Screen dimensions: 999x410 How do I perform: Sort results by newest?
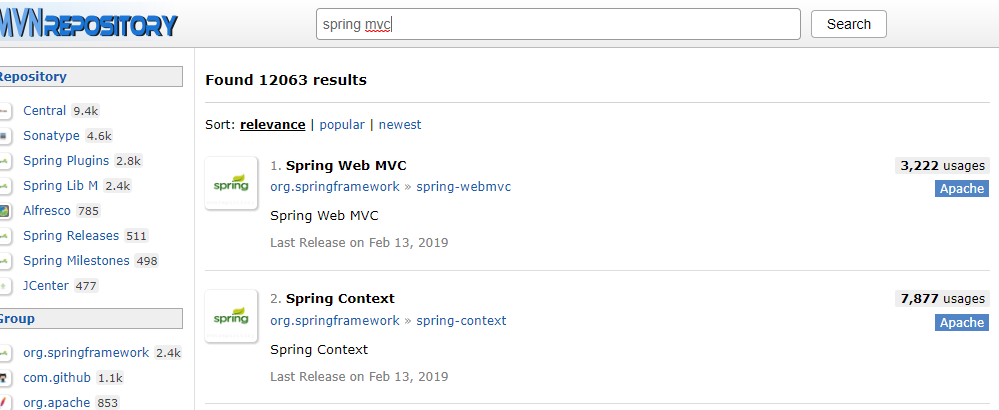pos(400,125)
